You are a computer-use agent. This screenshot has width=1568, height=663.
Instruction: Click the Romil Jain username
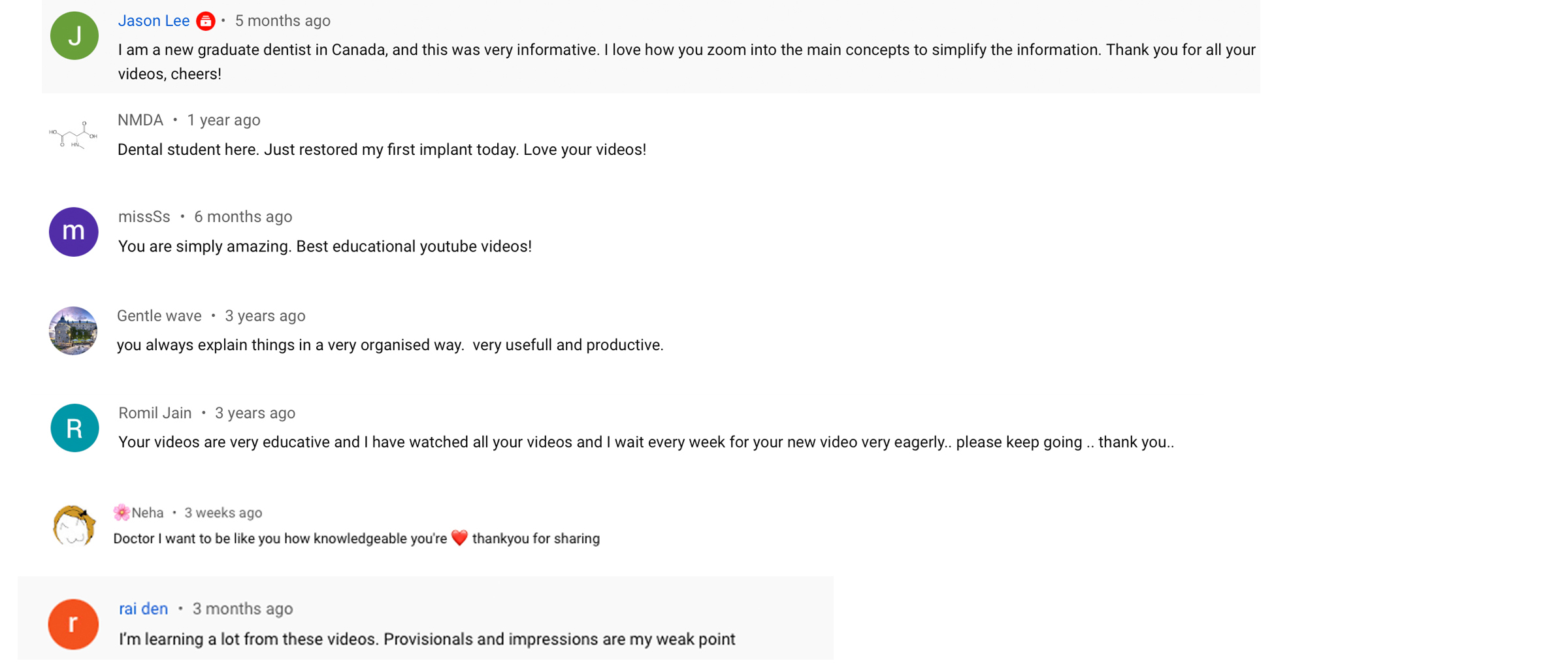[x=155, y=413]
